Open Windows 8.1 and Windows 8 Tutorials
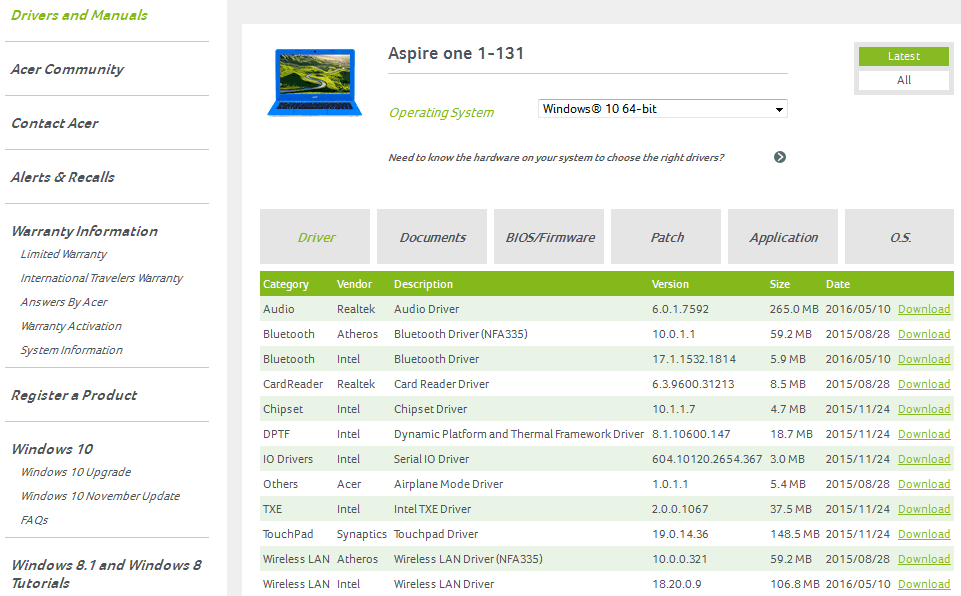 point(106,574)
